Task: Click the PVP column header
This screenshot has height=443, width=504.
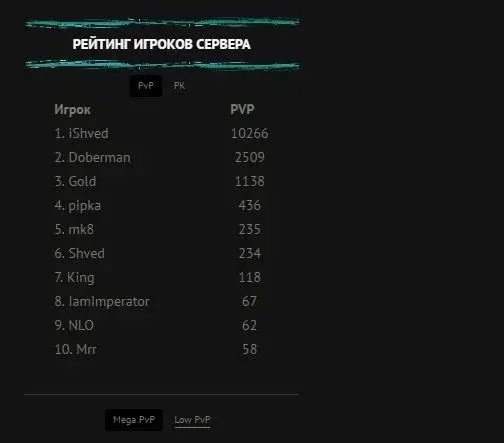Action: click(242, 109)
